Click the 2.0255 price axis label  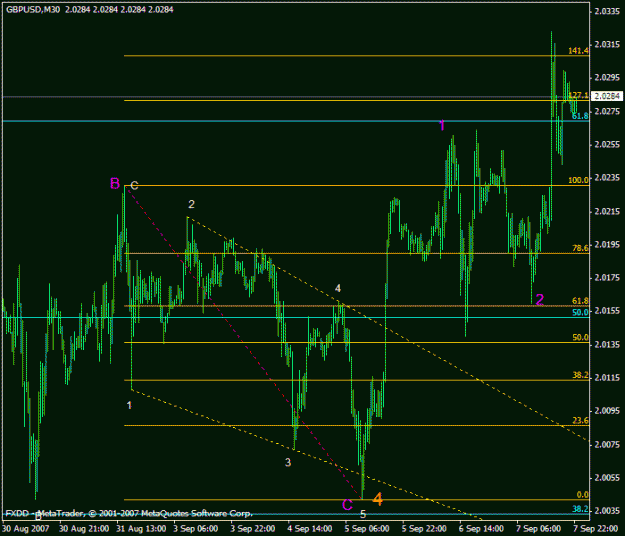point(607,144)
